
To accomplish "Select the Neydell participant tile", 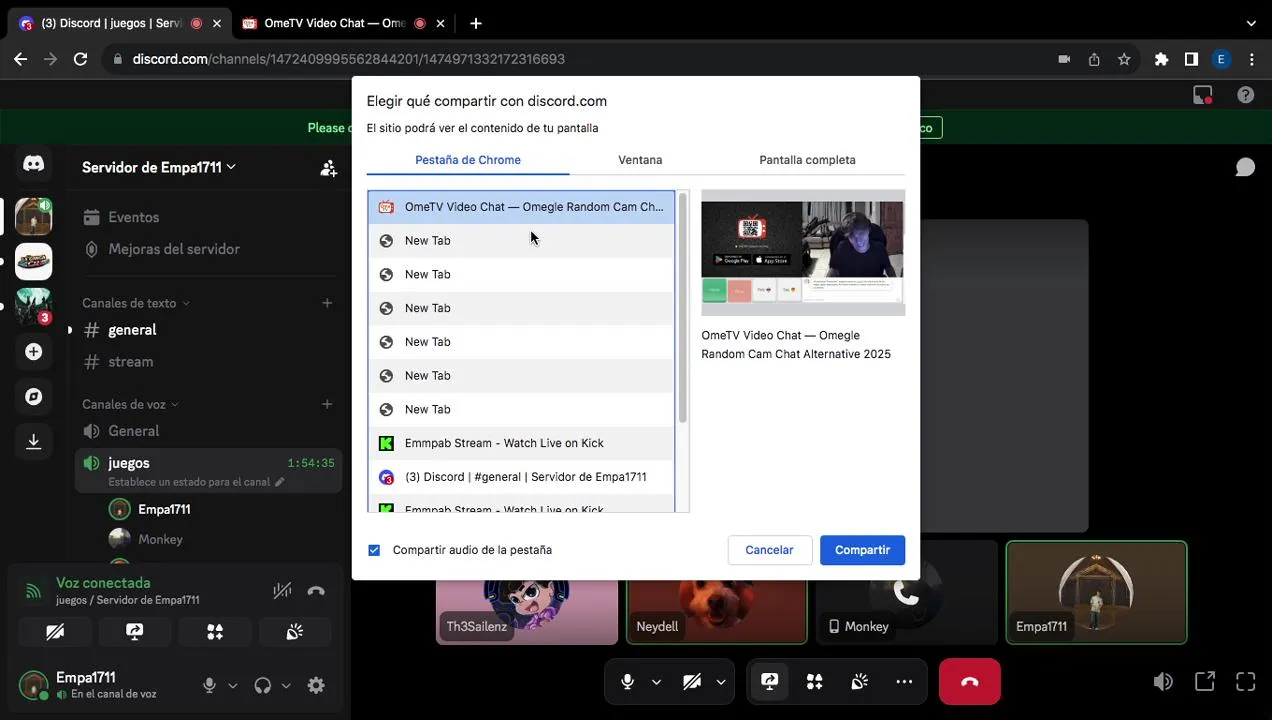I will (x=716, y=592).
